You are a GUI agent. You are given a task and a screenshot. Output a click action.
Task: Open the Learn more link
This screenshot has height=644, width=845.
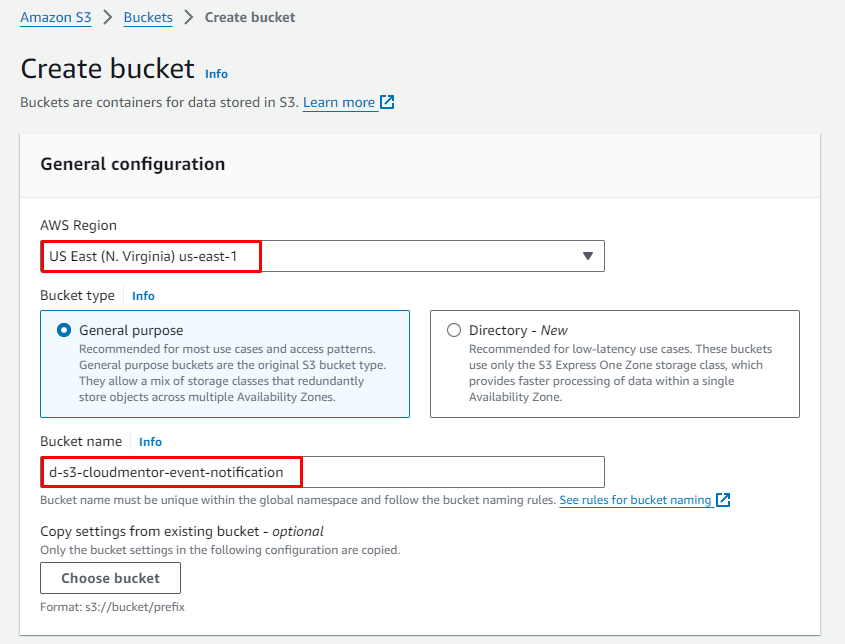[x=339, y=102]
